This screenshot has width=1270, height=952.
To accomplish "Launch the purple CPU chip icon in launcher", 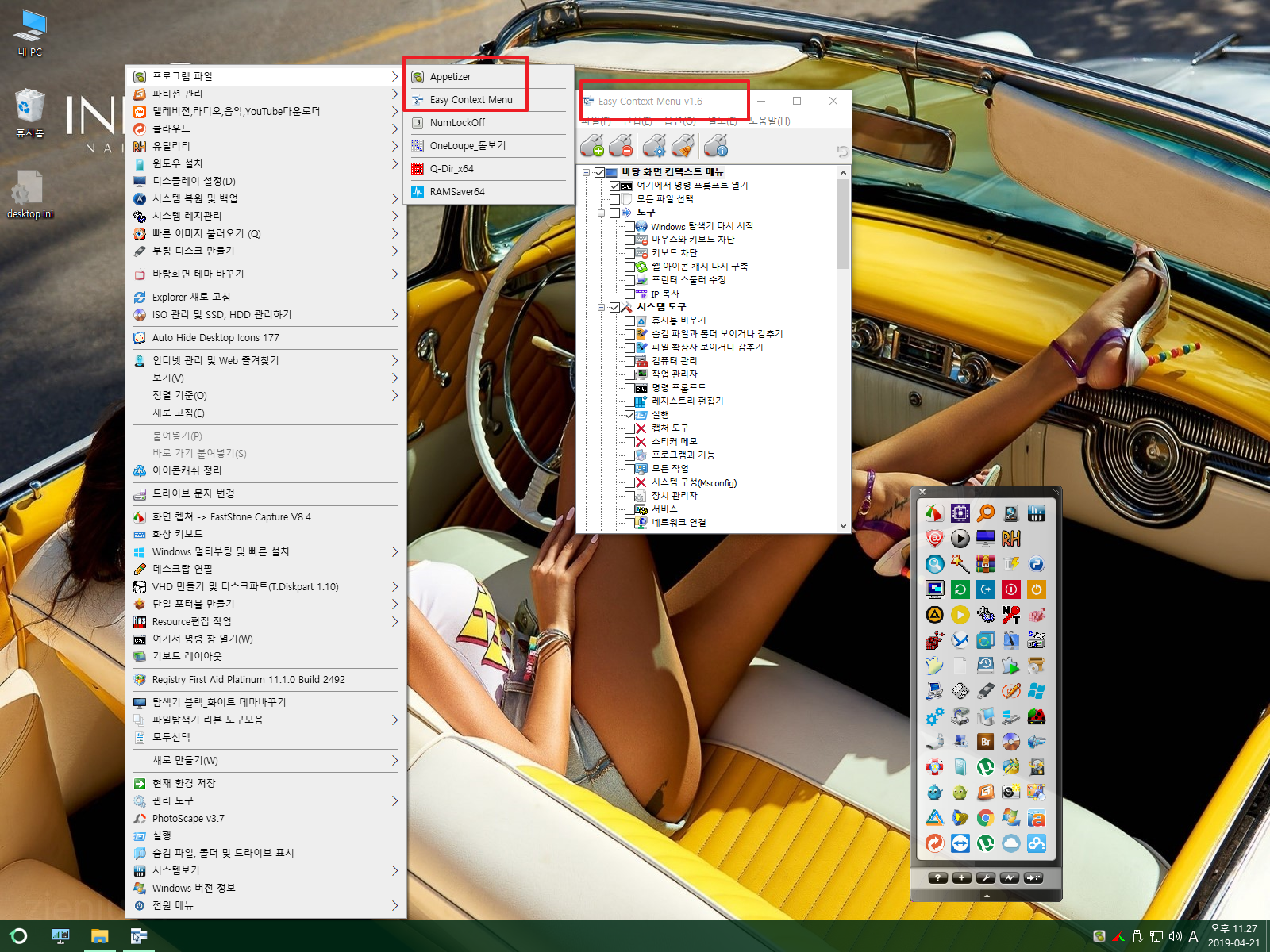I will tap(960, 513).
